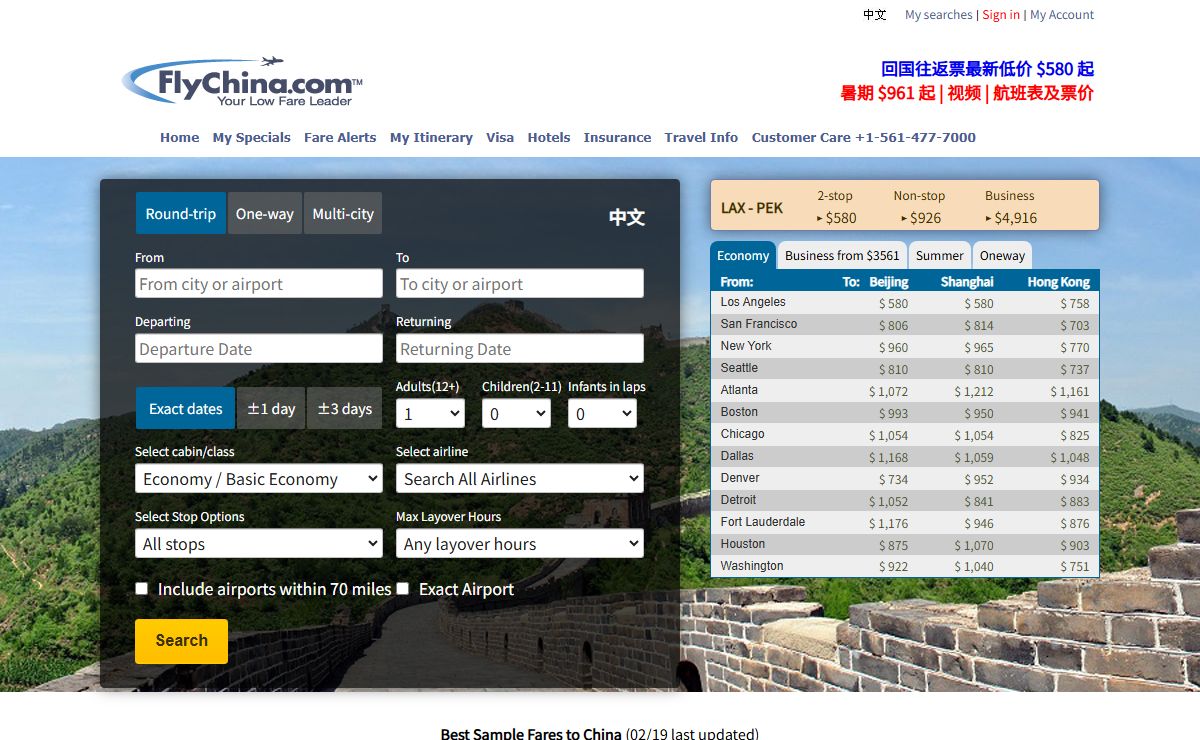Image resolution: width=1200 pixels, height=740 pixels.
Task: Open the Hotels navigation link
Action: pyautogui.click(x=549, y=138)
